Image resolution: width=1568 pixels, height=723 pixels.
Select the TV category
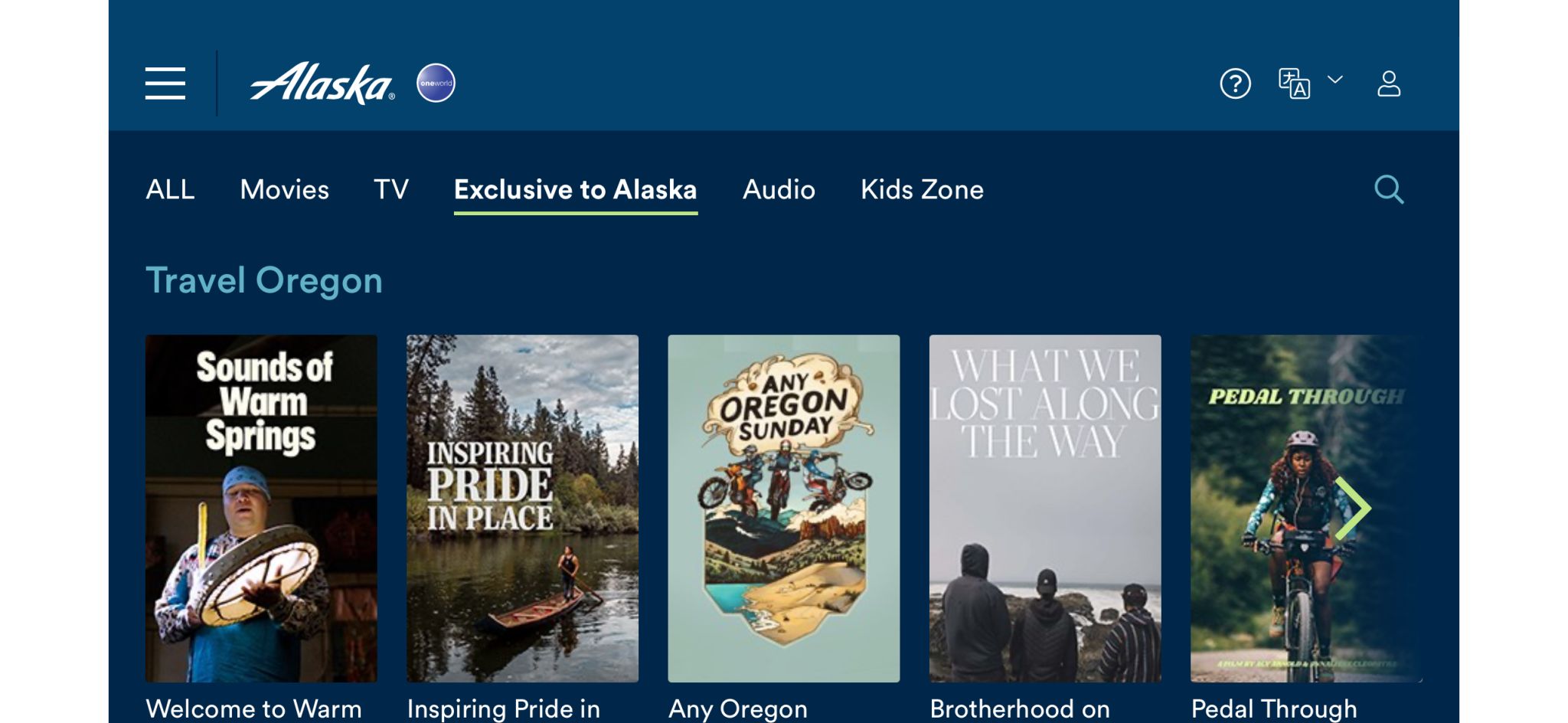pyautogui.click(x=390, y=190)
